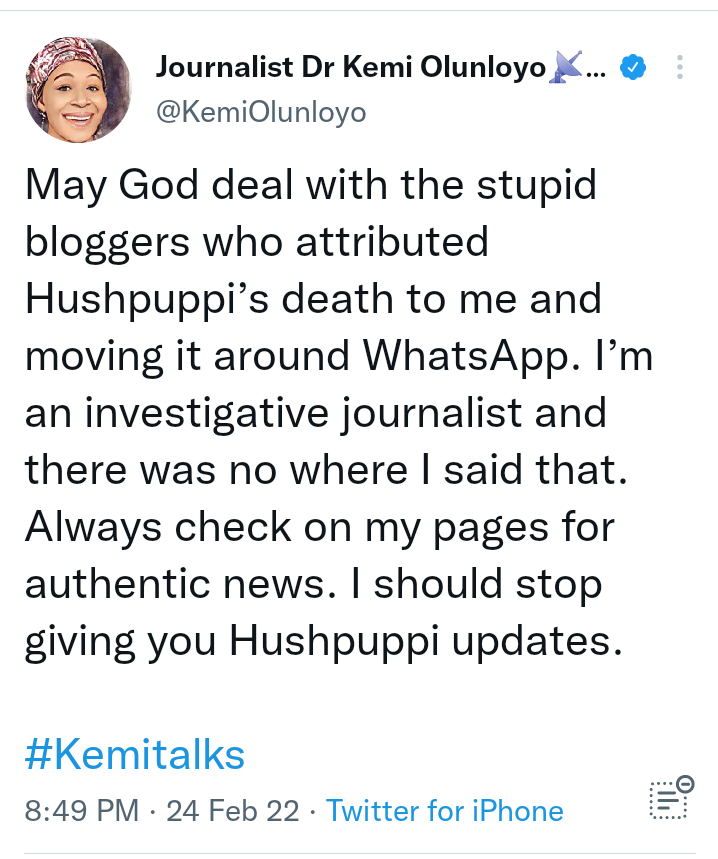This screenshot has height=859, width=718.
Task: Open the #Kemitalks hashtag
Action: pos(134,754)
